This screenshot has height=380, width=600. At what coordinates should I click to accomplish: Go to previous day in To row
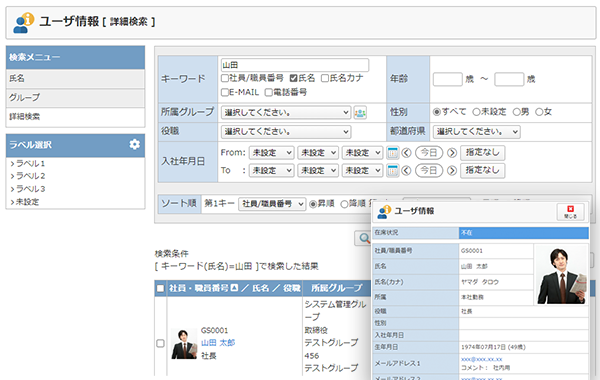pos(406,170)
